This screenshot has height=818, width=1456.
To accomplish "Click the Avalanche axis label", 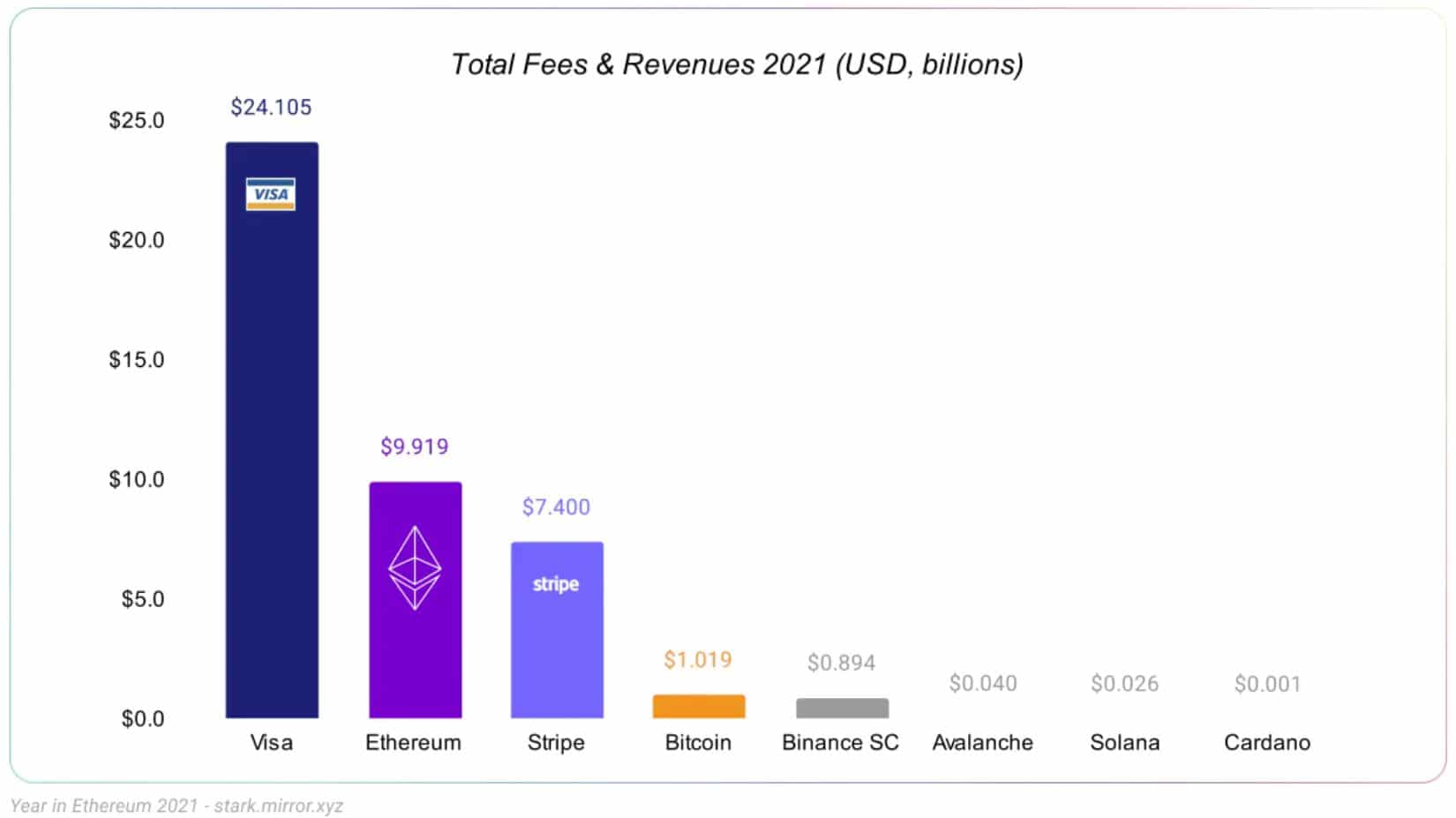I will tap(983, 742).
